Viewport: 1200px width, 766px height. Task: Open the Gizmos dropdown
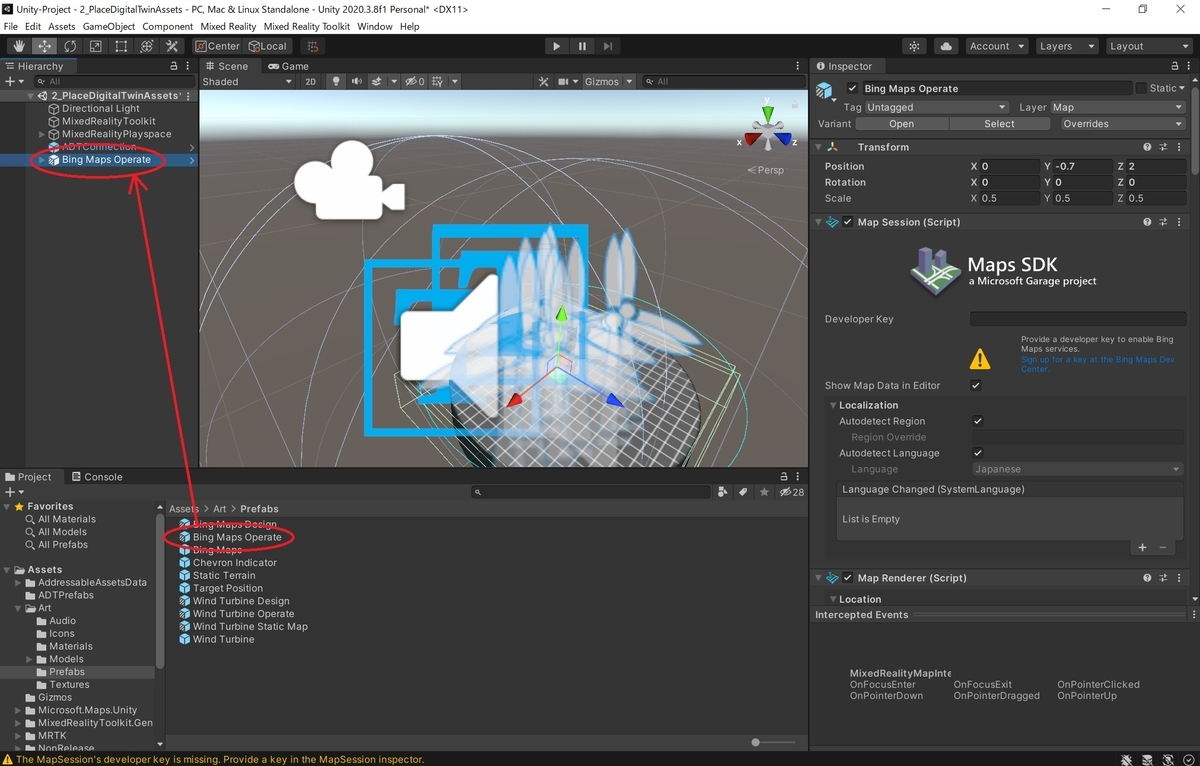click(609, 81)
